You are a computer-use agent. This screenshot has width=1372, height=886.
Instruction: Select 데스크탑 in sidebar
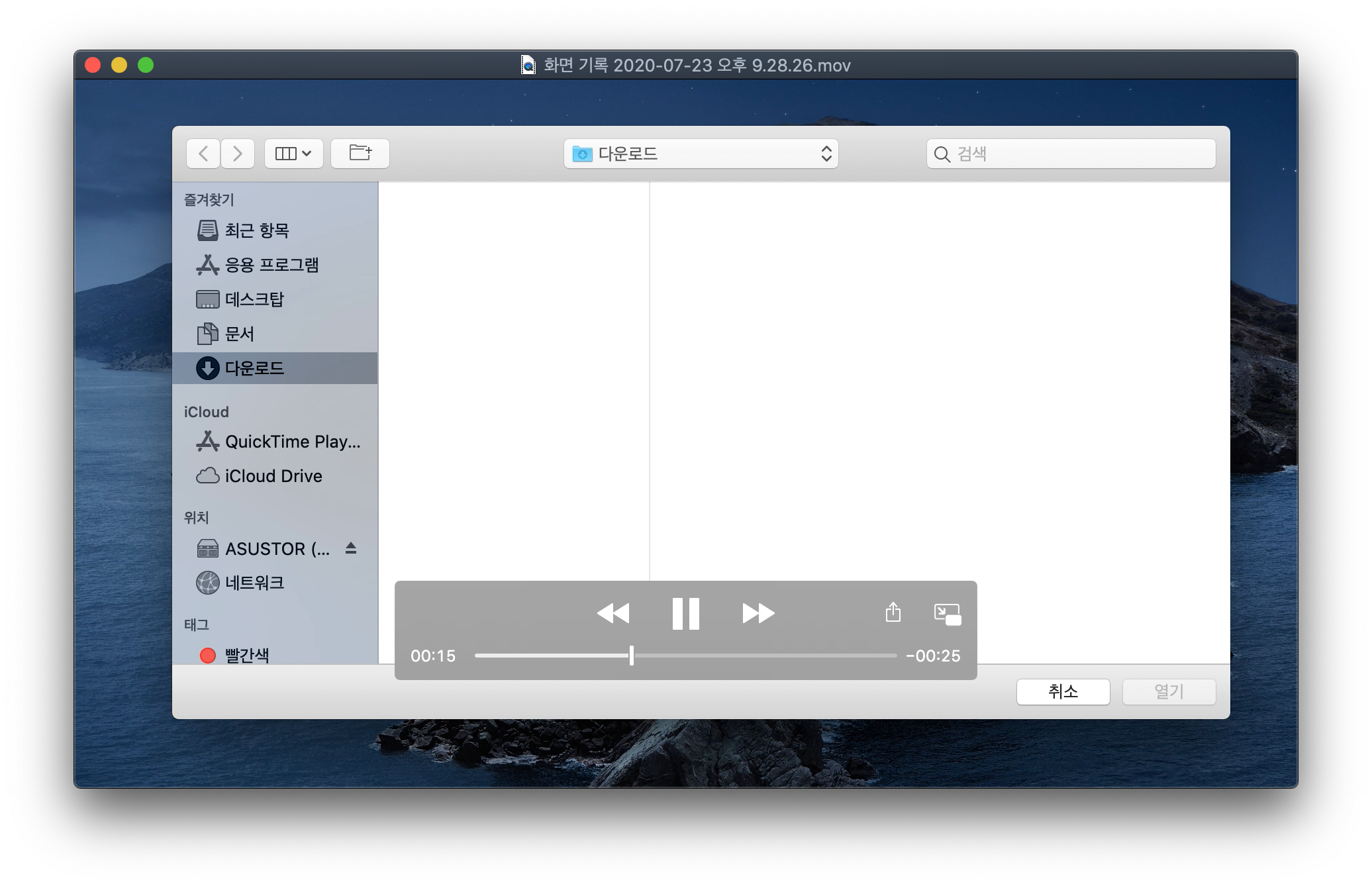tap(254, 299)
